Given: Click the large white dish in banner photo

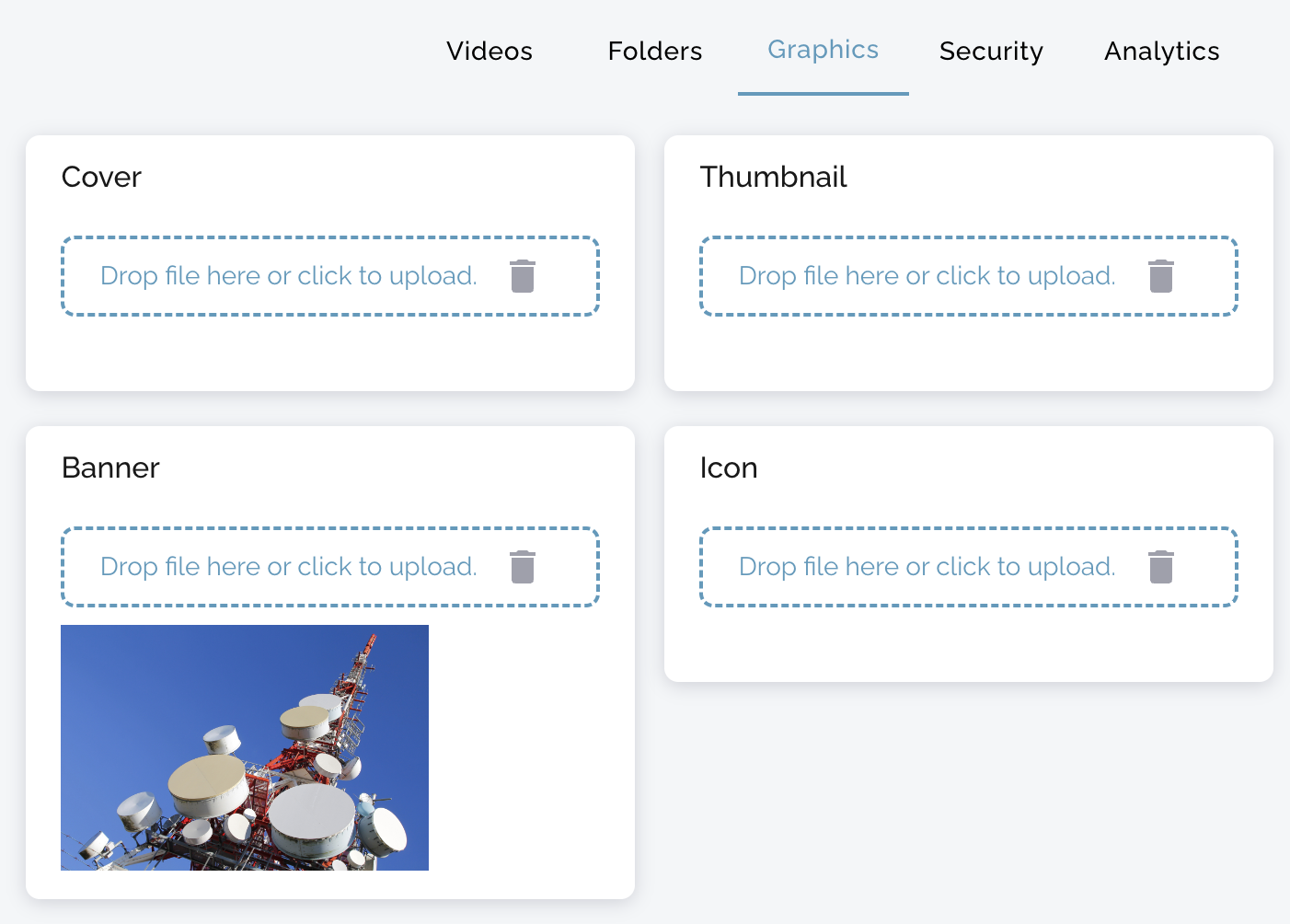Looking at the screenshot, I should point(313,817).
